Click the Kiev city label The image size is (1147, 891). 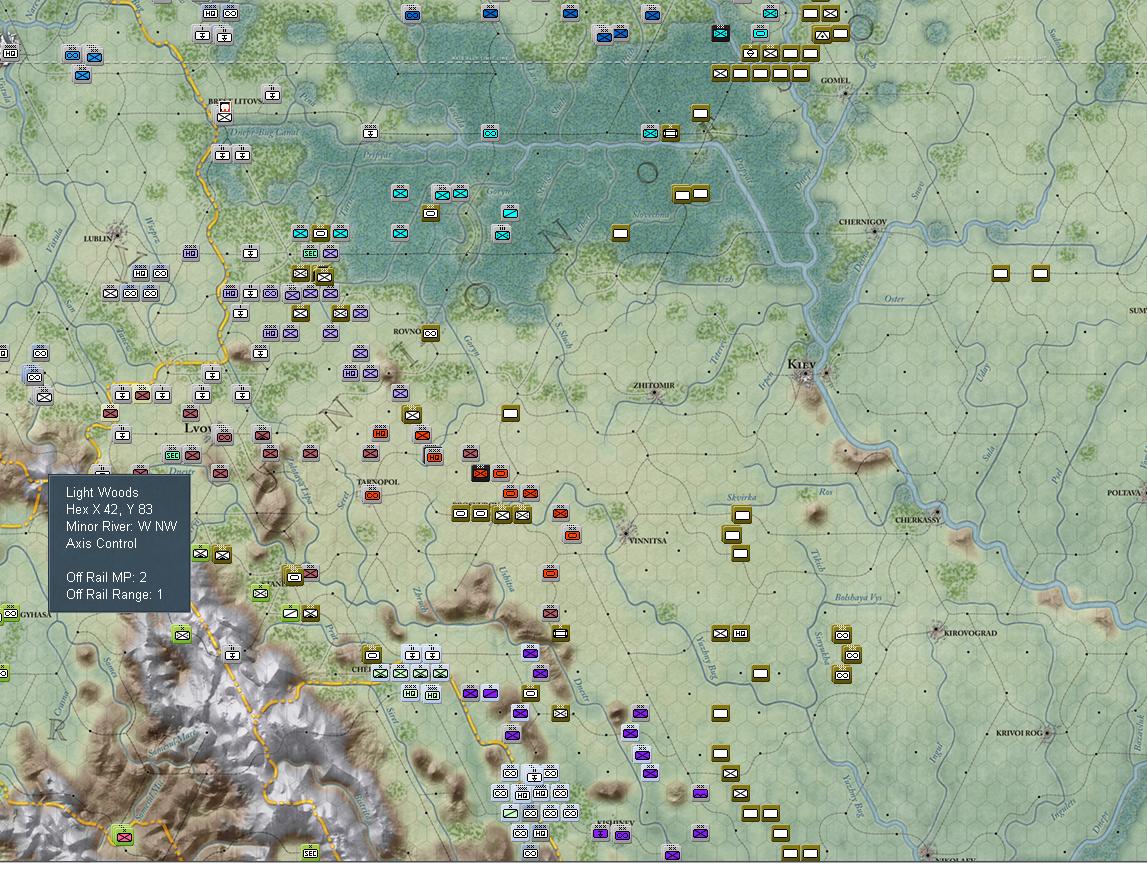[802, 364]
